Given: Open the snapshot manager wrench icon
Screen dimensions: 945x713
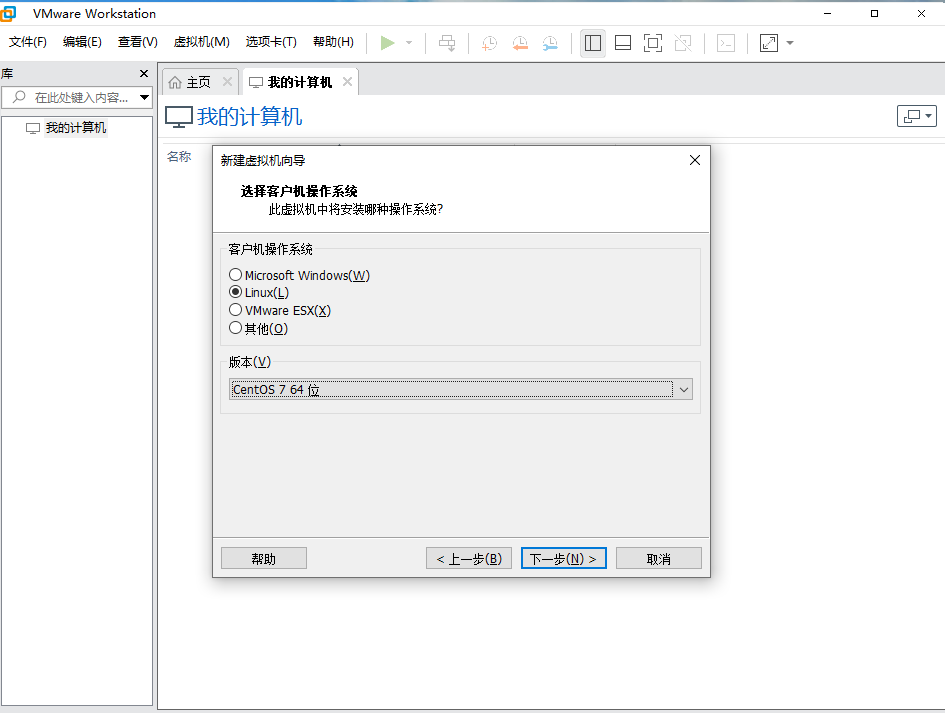Looking at the screenshot, I should pos(550,43).
